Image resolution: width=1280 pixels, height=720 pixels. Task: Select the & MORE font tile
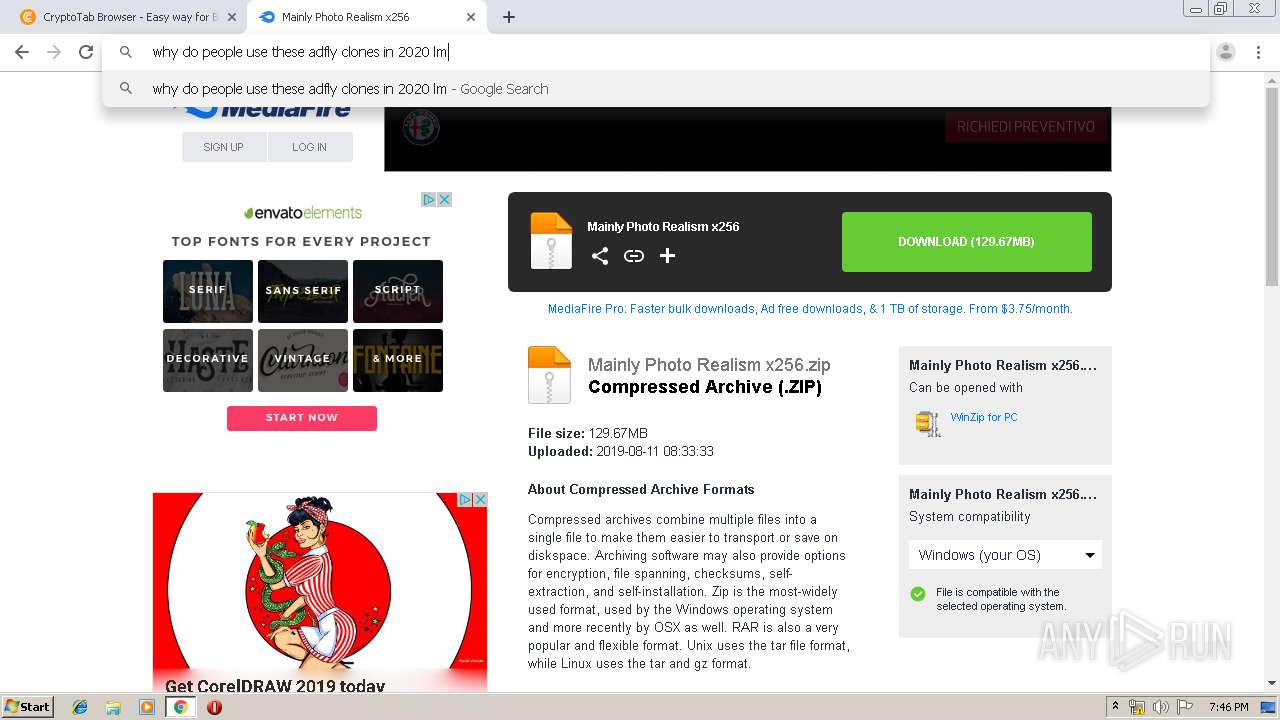[398, 360]
